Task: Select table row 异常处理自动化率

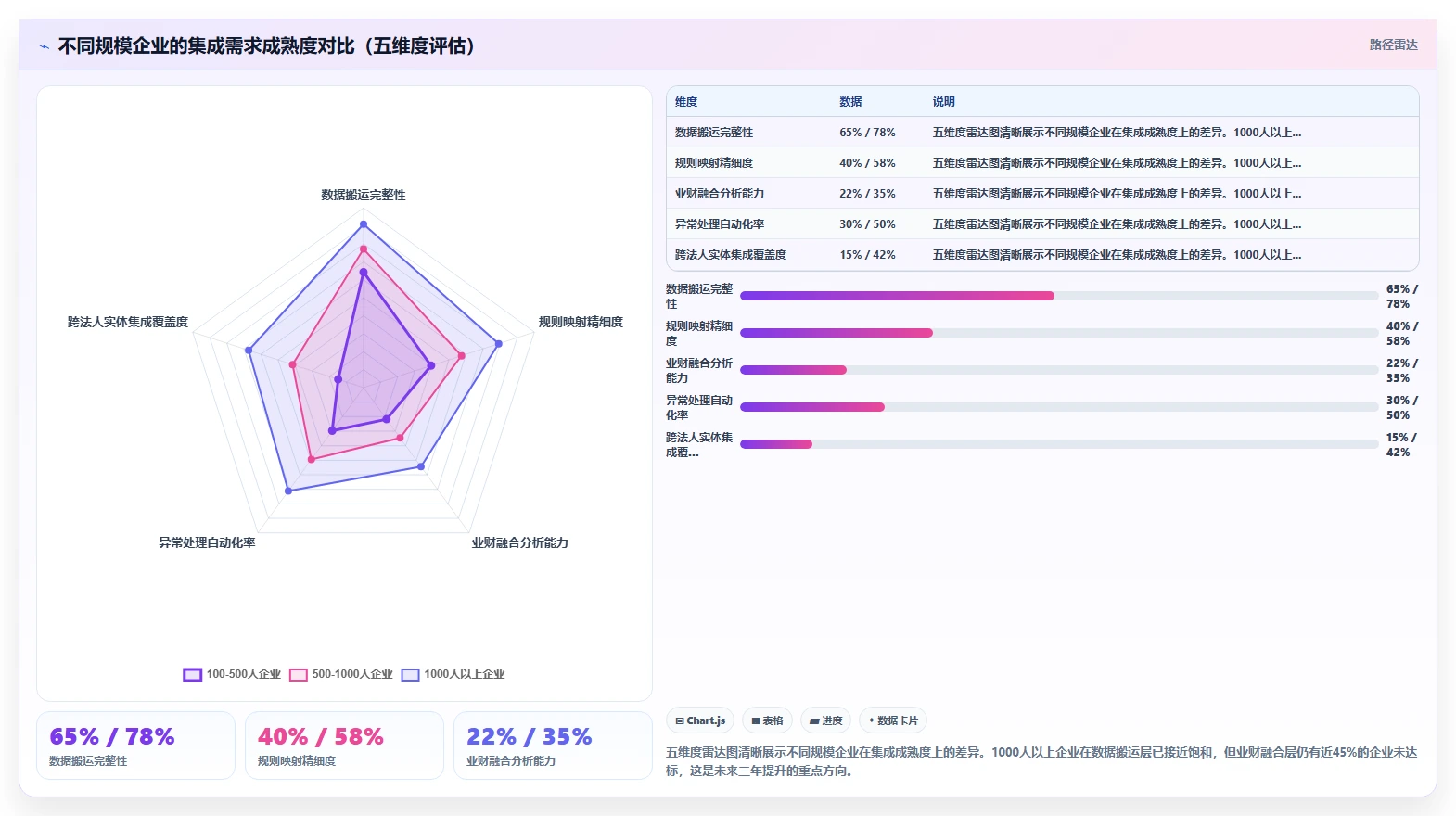Action: 1042,224
